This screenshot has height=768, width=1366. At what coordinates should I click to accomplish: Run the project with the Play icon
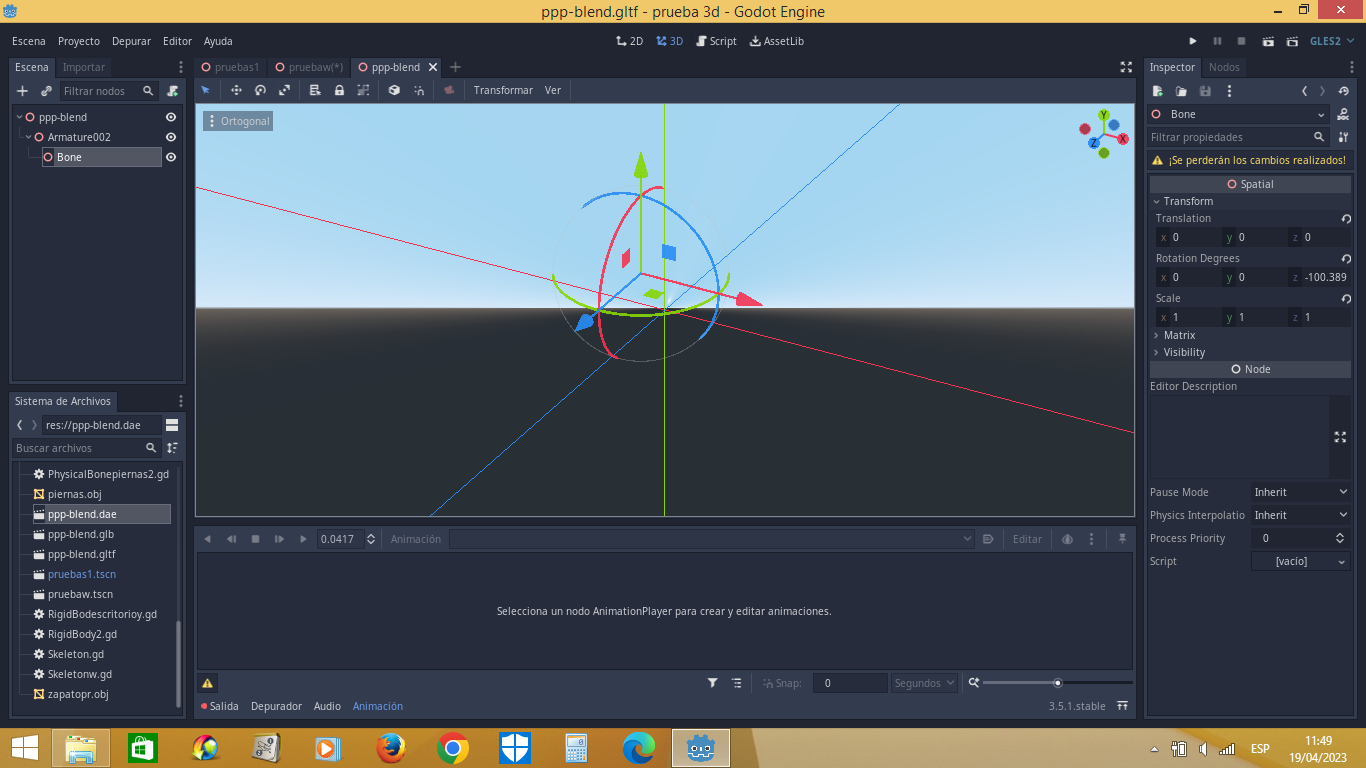(1193, 41)
